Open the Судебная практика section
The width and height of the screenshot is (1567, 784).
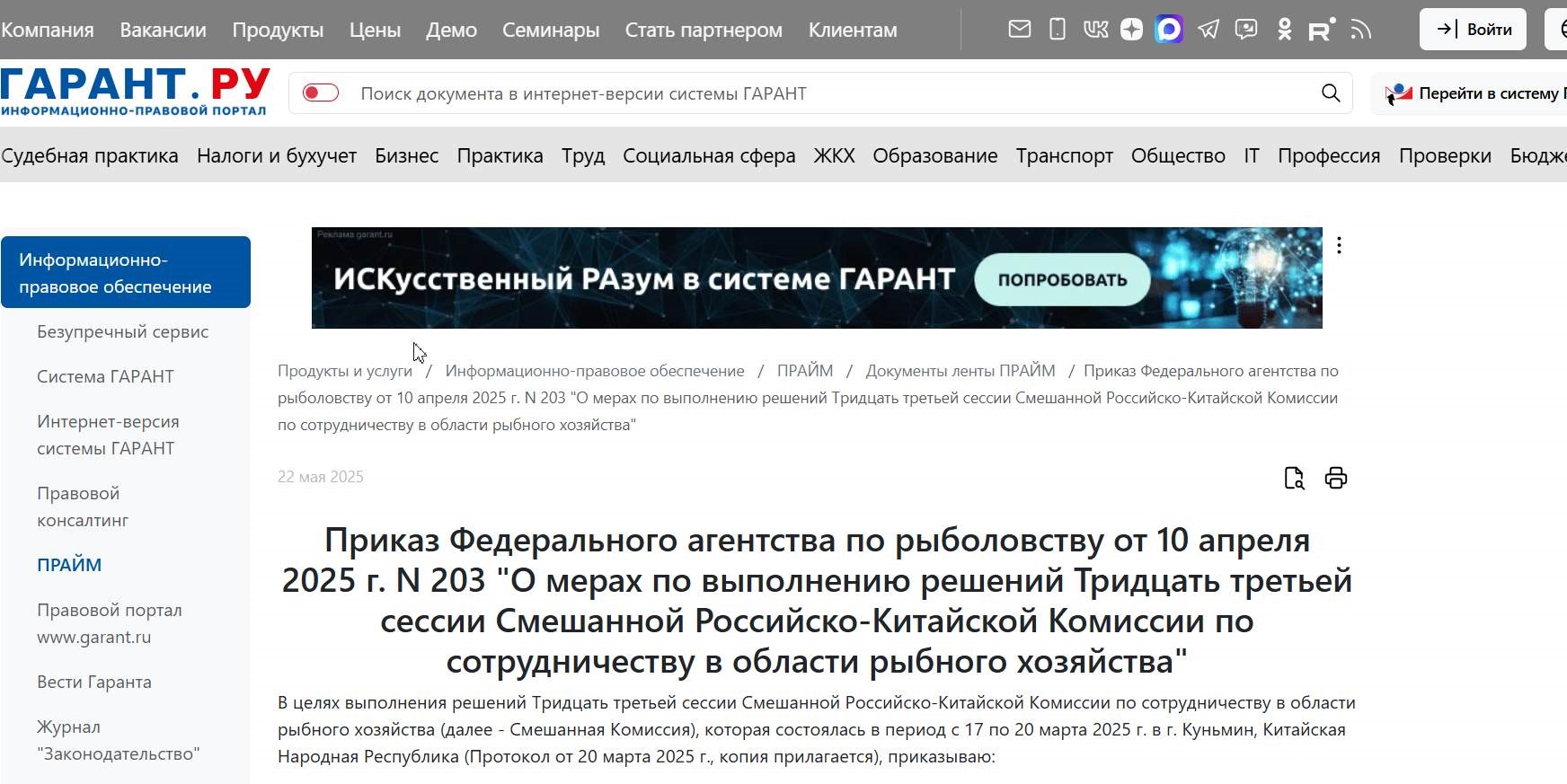pyautogui.click(x=90, y=155)
